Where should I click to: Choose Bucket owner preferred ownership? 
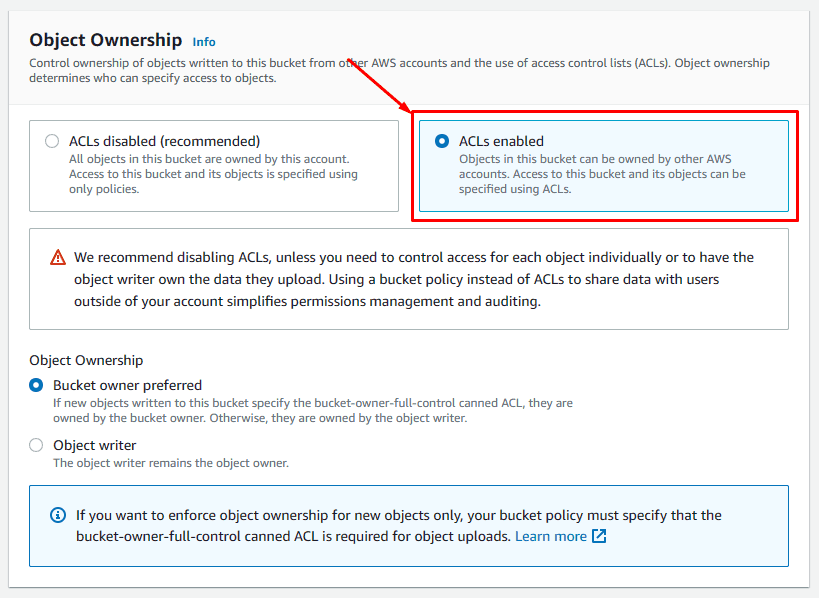pos(35,384)
